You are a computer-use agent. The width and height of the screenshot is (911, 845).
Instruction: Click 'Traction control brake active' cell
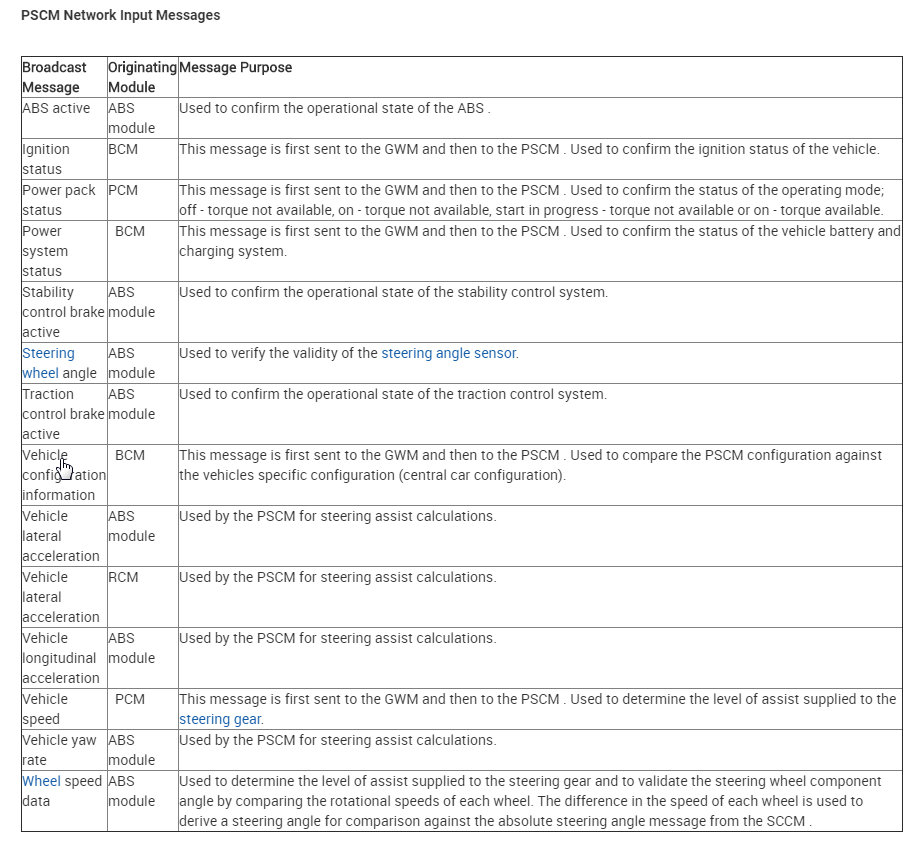click(64, 414)
